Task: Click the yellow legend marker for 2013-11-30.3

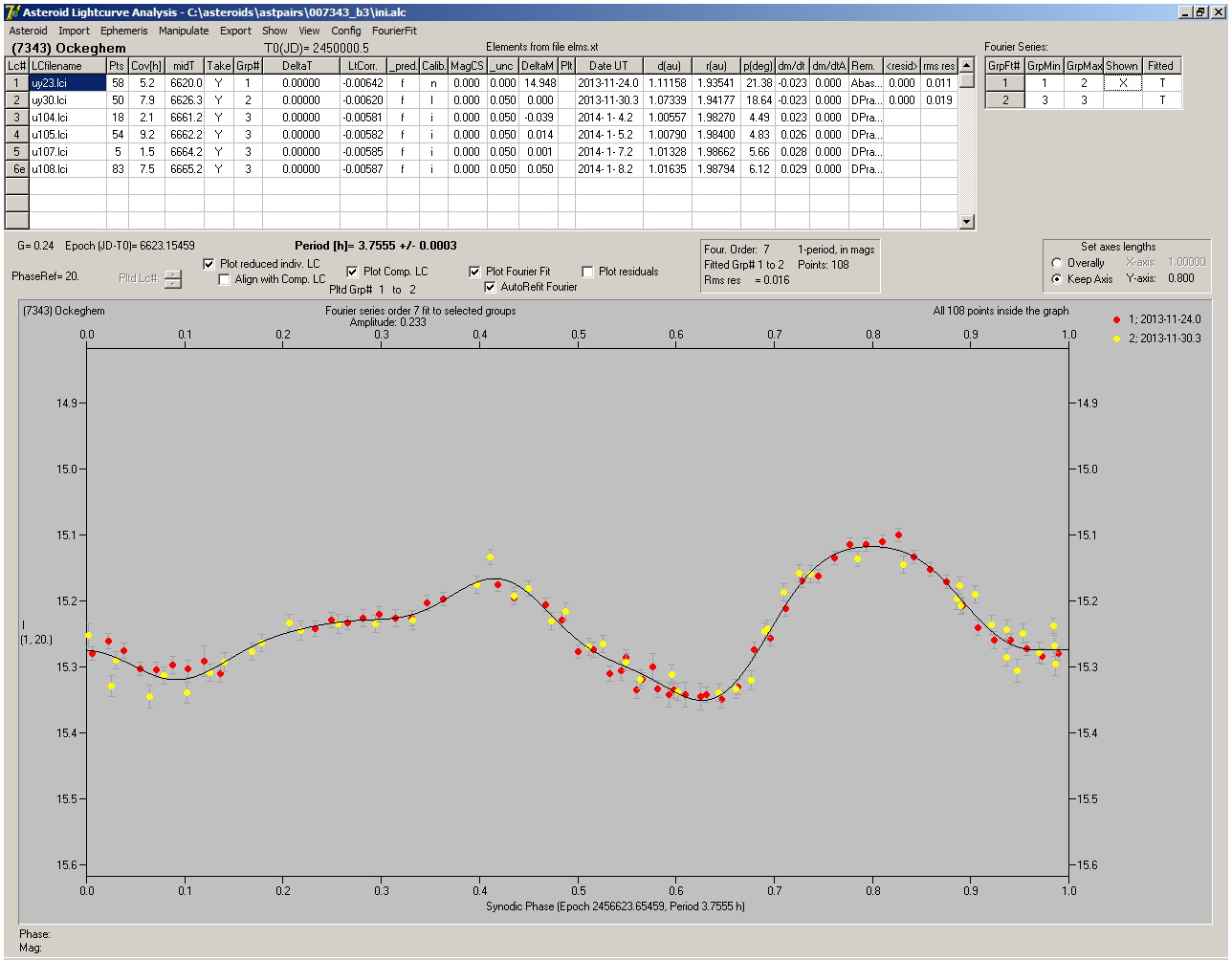Action: pyautogui.click(x=1116, y=338)
